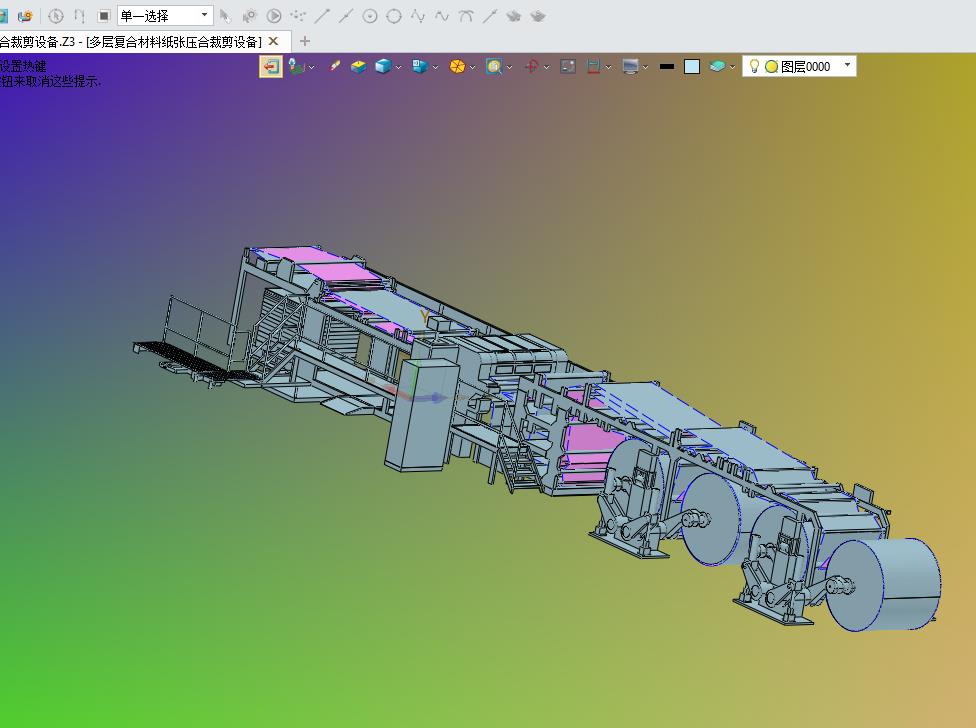Click the exit part icon in view toolbar
The height and width of the screenshot is (728, 976).
coord(271,67)
